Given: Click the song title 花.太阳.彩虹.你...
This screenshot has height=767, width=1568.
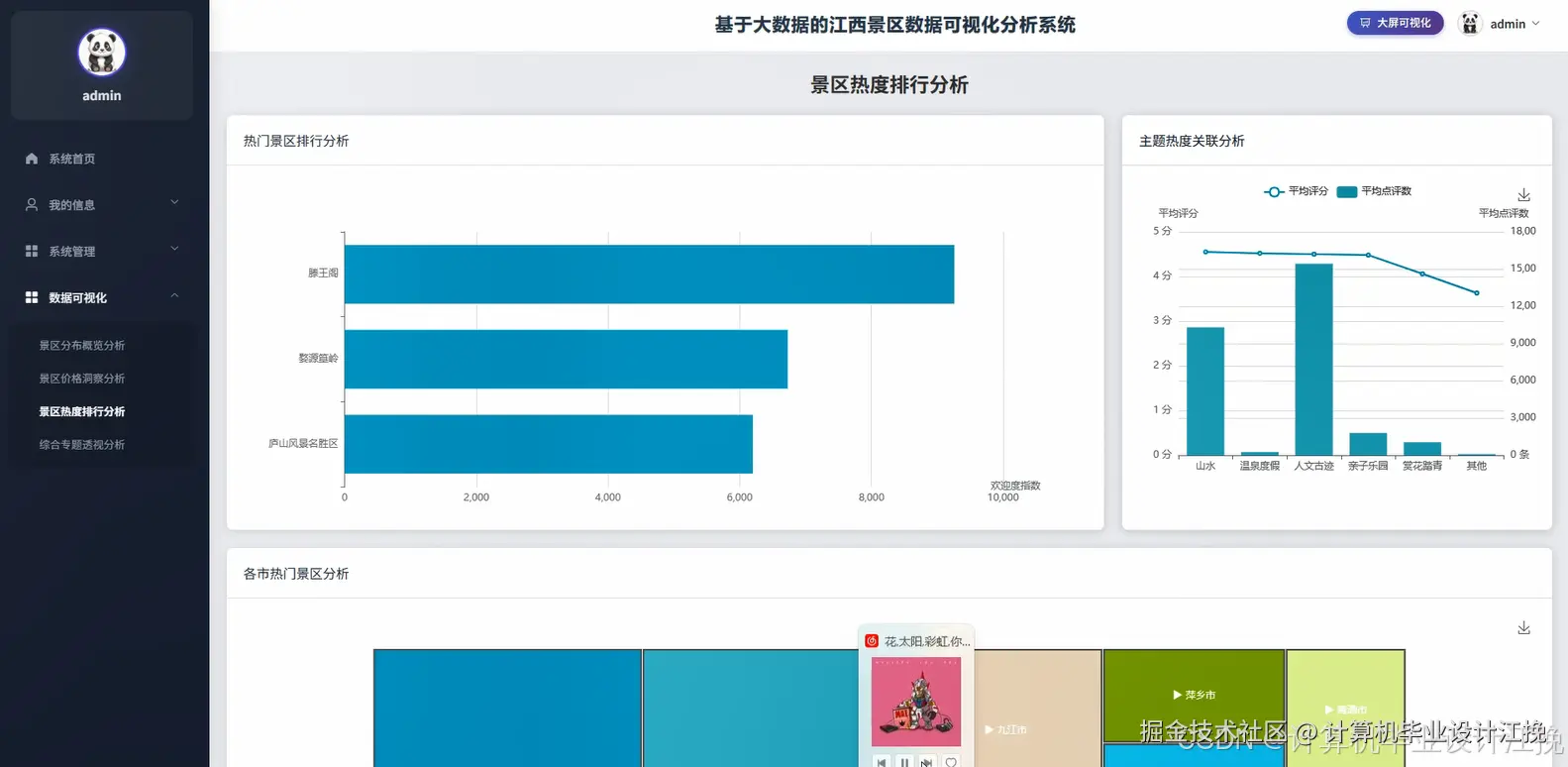Looking at the screenshot, I should pyautogui.click(x=927, y=641).
